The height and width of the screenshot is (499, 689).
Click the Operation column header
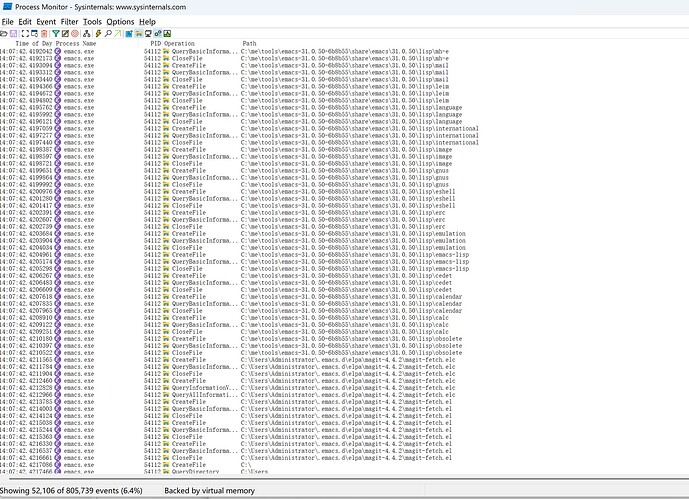coord(179,44)
